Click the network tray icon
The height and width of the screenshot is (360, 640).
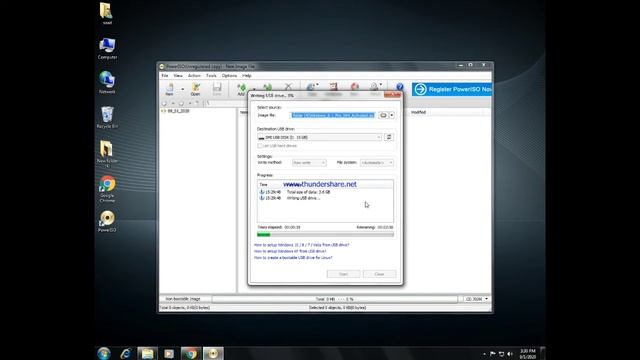point(501,354)
